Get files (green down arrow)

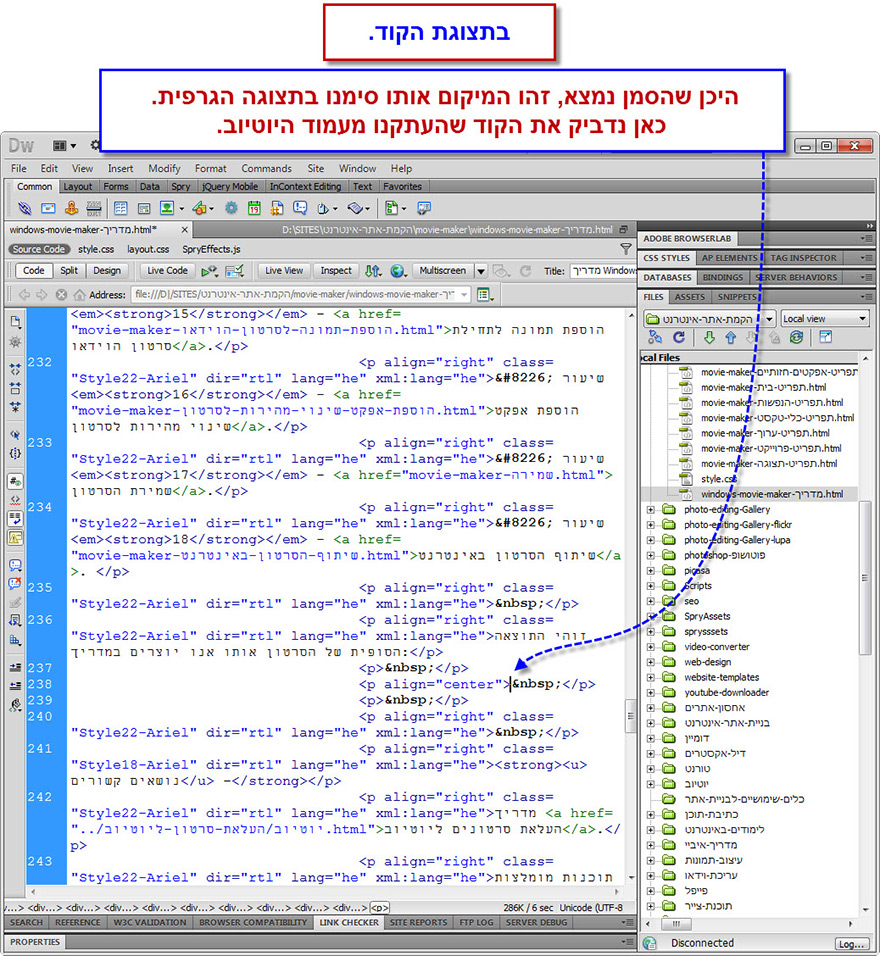coord(709,337)
